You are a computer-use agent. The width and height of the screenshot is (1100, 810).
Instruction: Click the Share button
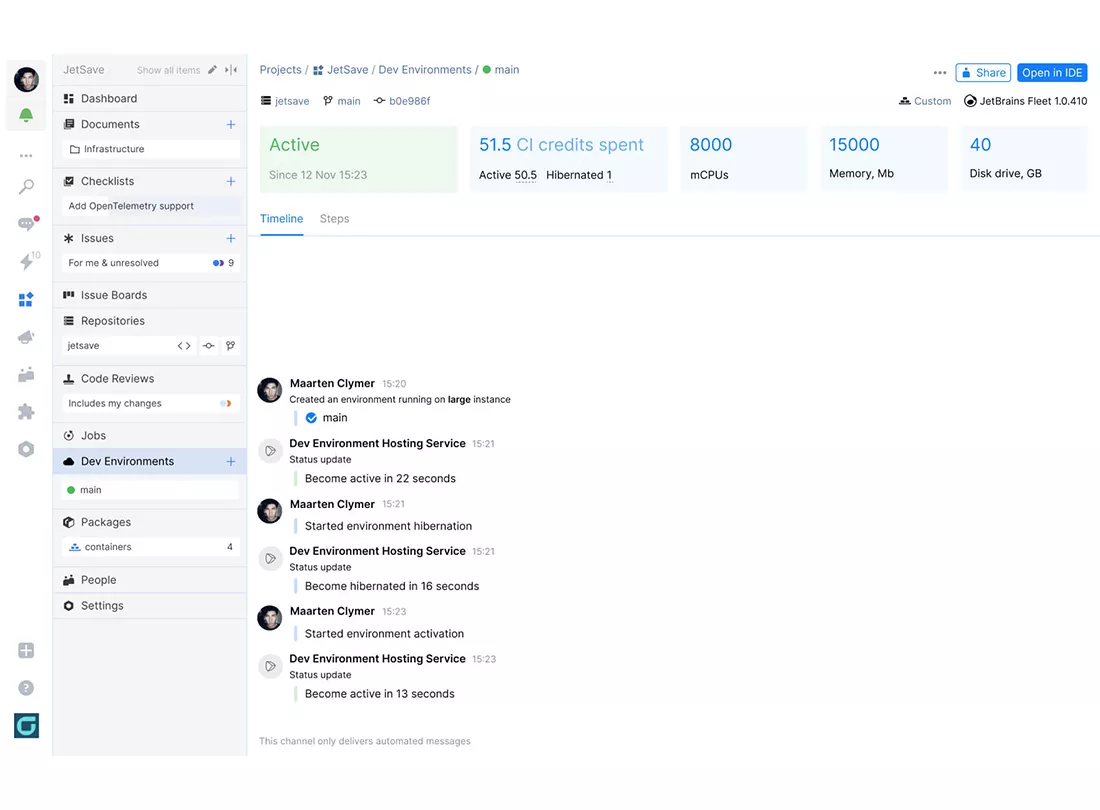click(x=983, y=73)
